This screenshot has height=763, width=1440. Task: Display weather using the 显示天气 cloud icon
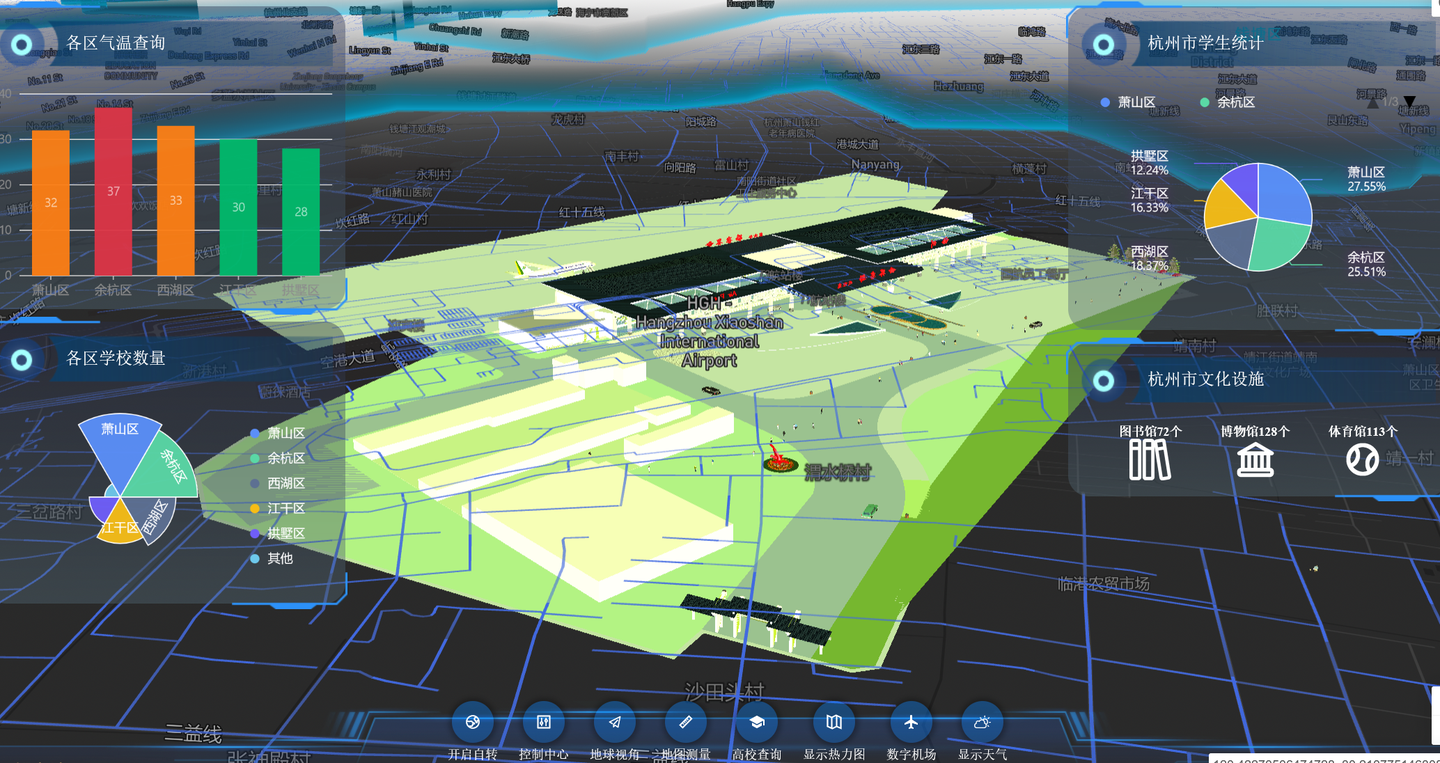click(981, 722)
